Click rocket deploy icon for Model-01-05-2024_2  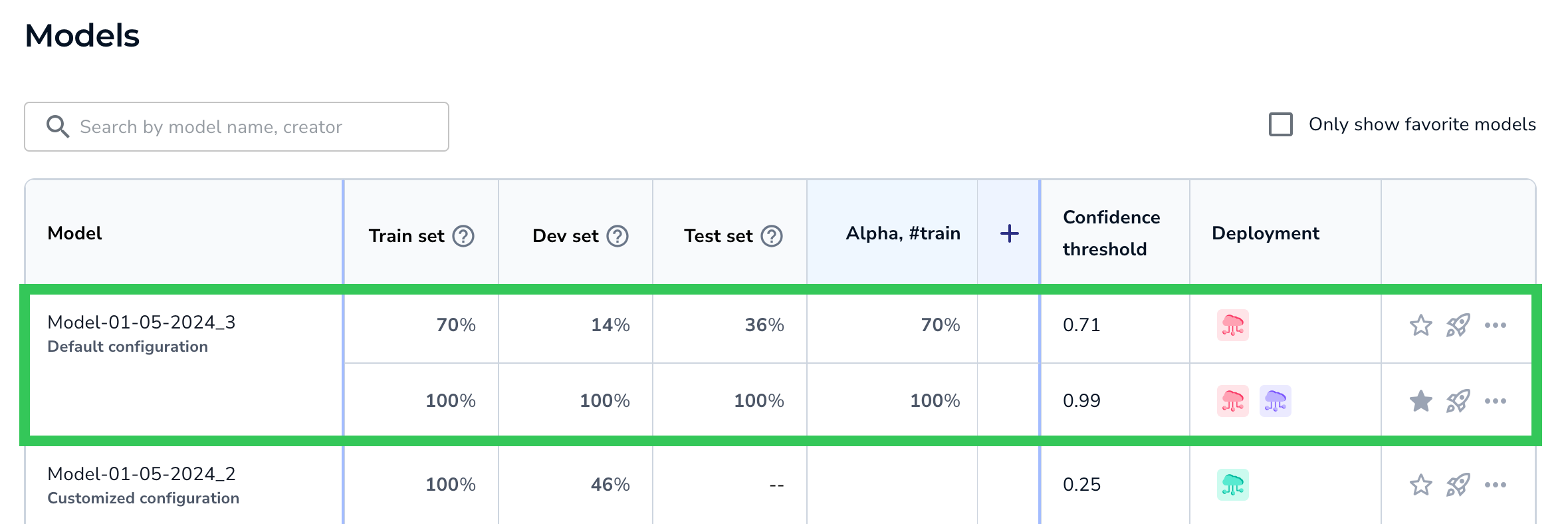(x=1458, y=485)
